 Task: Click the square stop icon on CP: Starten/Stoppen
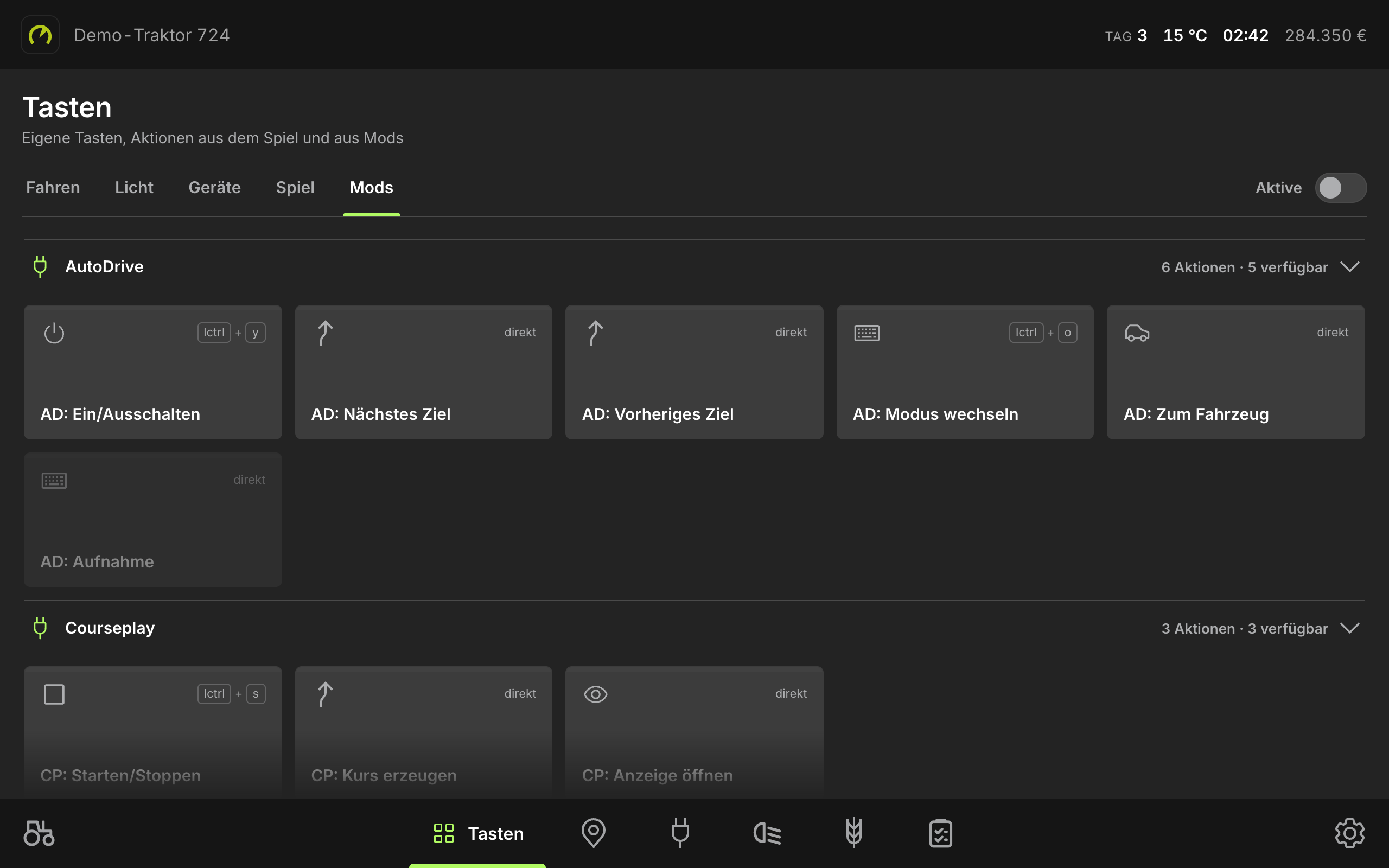(x=54, y=694)
